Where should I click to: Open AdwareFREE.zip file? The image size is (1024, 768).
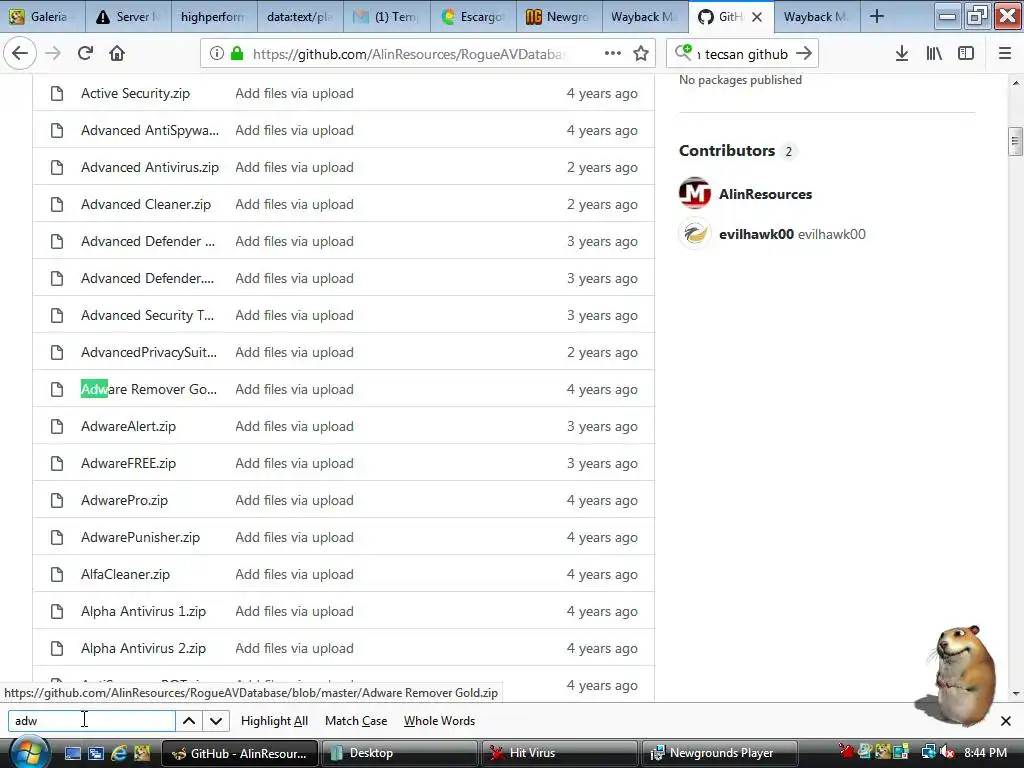click(x=128, y=463)
